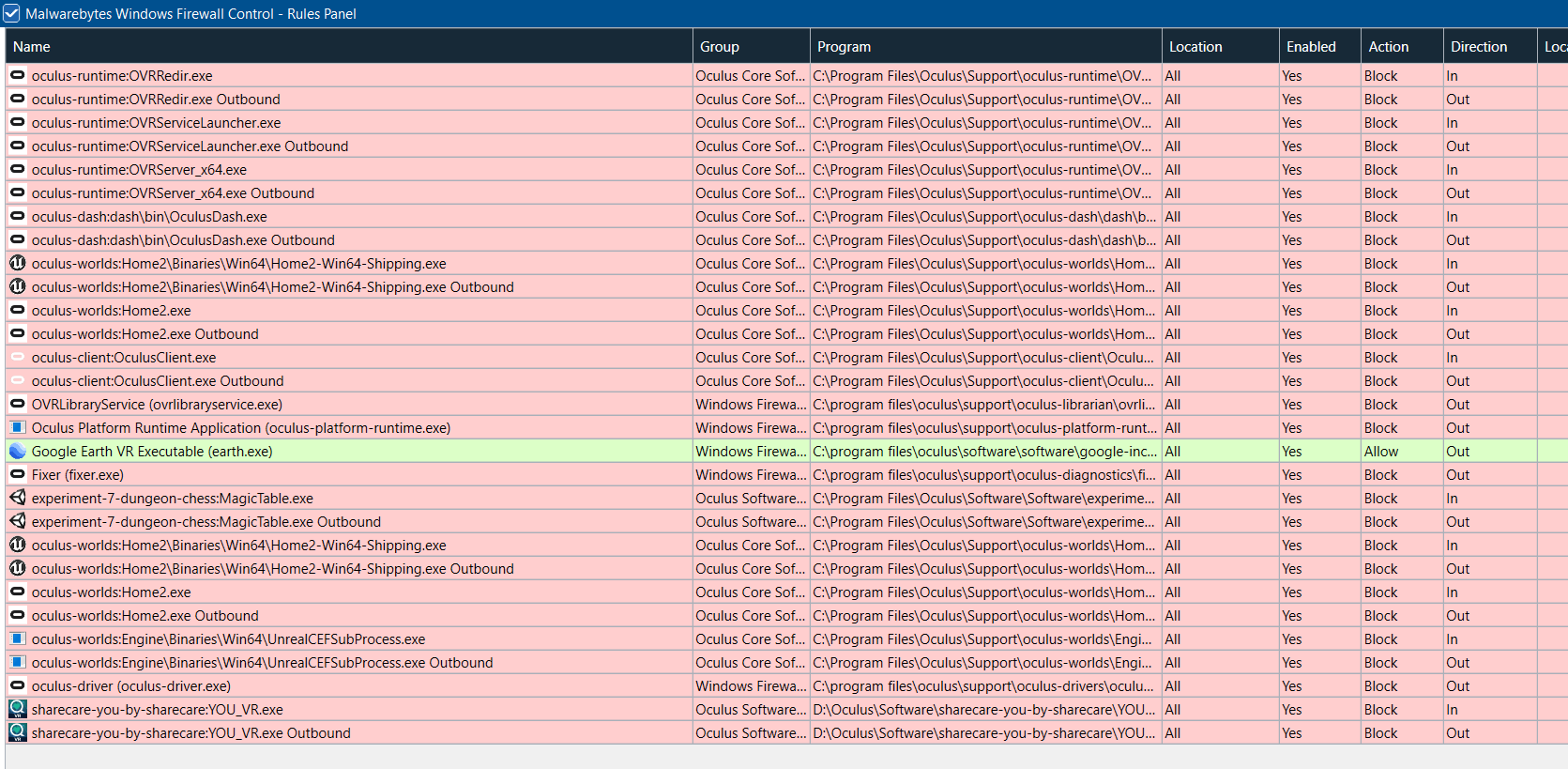Click the program path of the oculus-driver rule
The width and height of the screenshot is (1568, 769).
[x=985, y=686]
